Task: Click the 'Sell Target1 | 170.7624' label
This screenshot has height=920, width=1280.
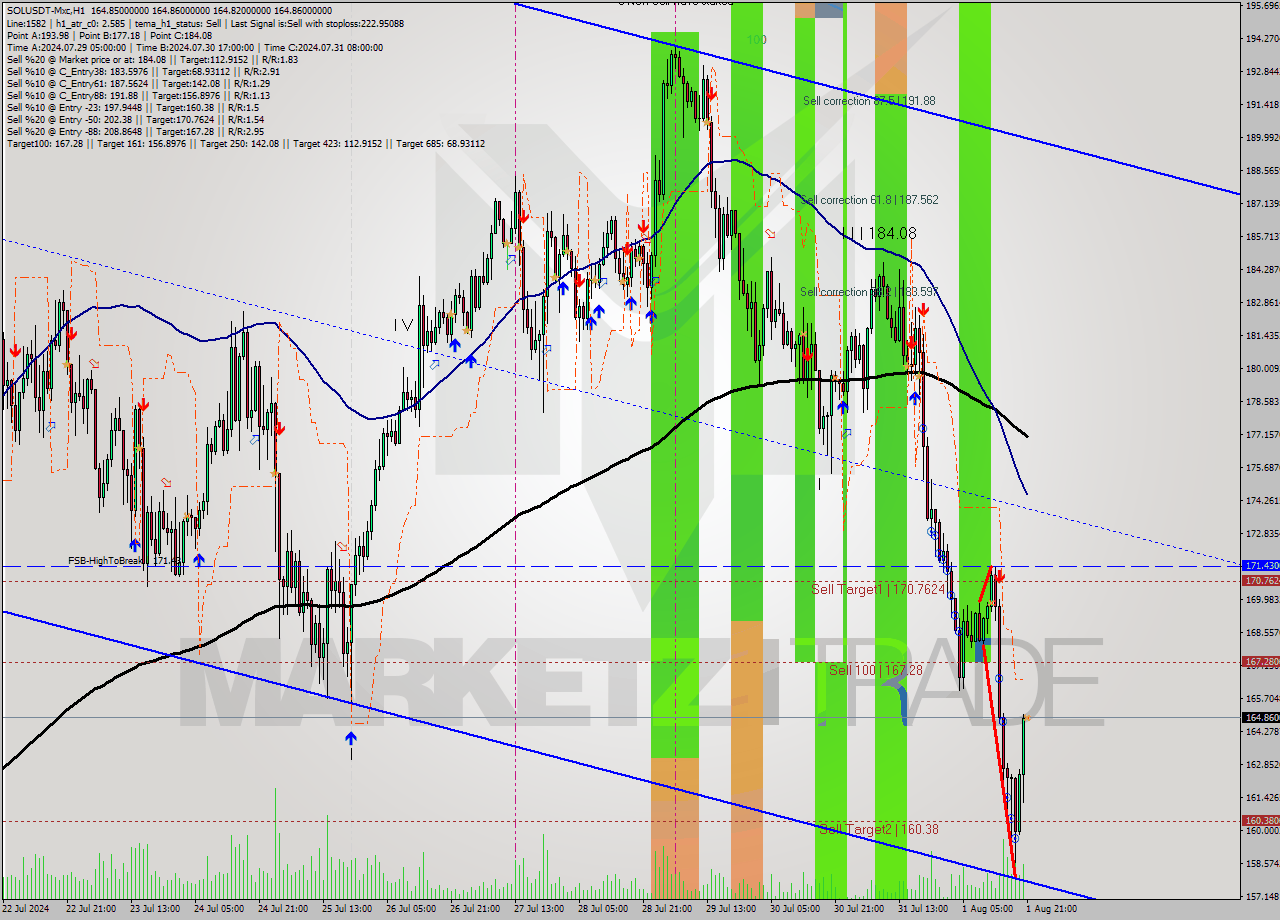Action: [x=878, y=590]
